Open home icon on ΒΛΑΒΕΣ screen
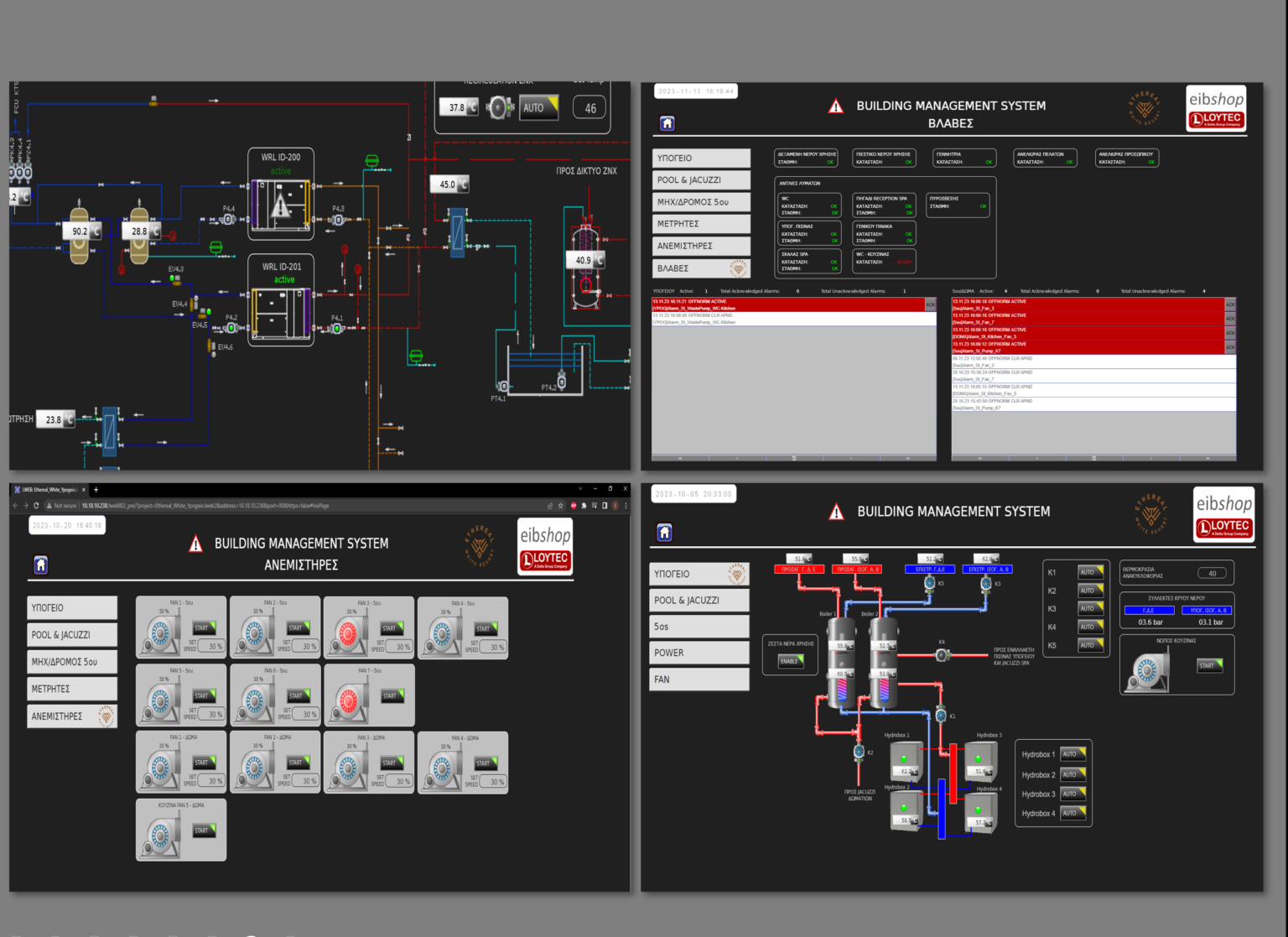The width and height of the screenshot is (1288, 937). (x=667, y=123)
